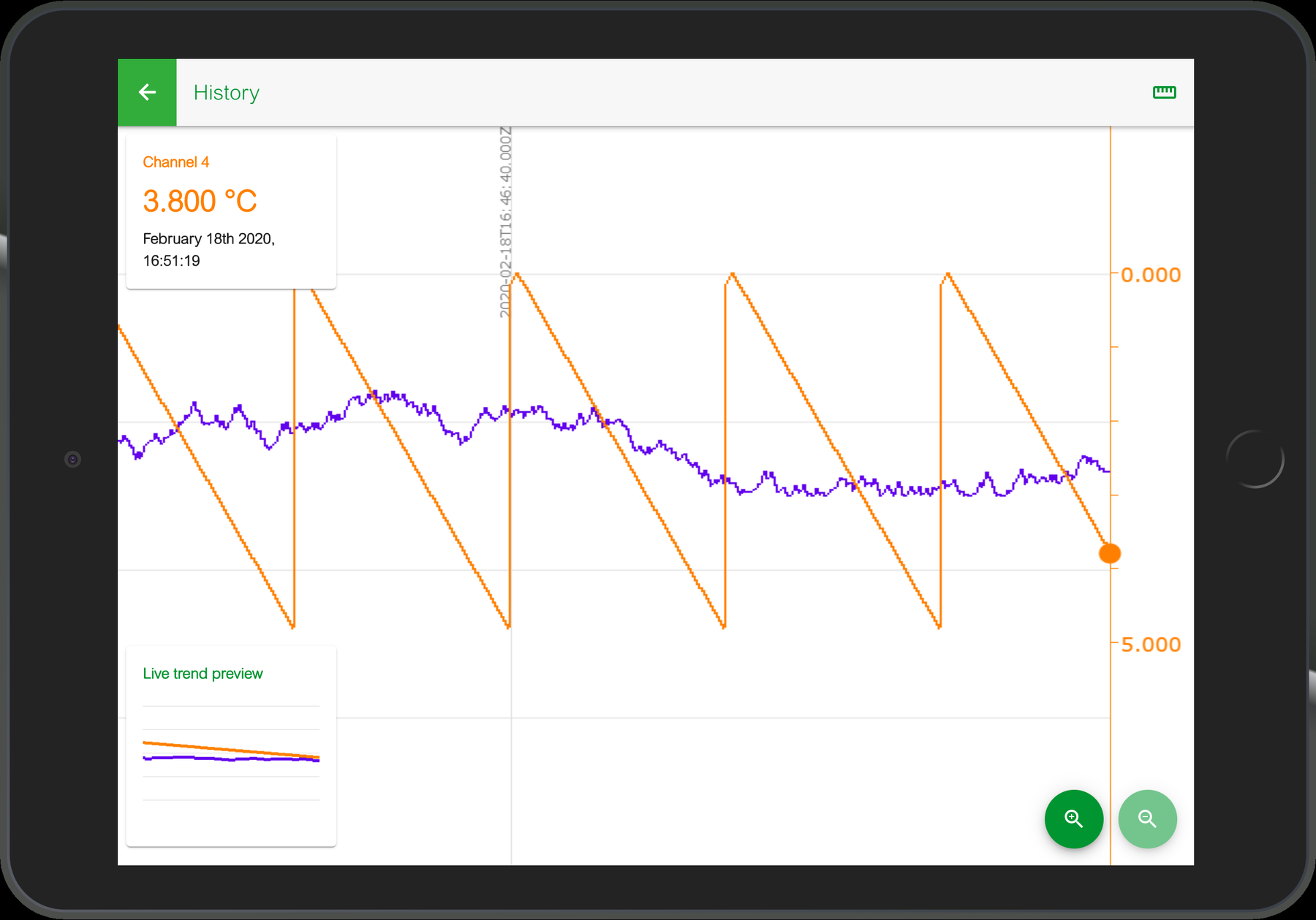Click the 5.000 axis label
1316x920 pixels.
coord(1151,645)
